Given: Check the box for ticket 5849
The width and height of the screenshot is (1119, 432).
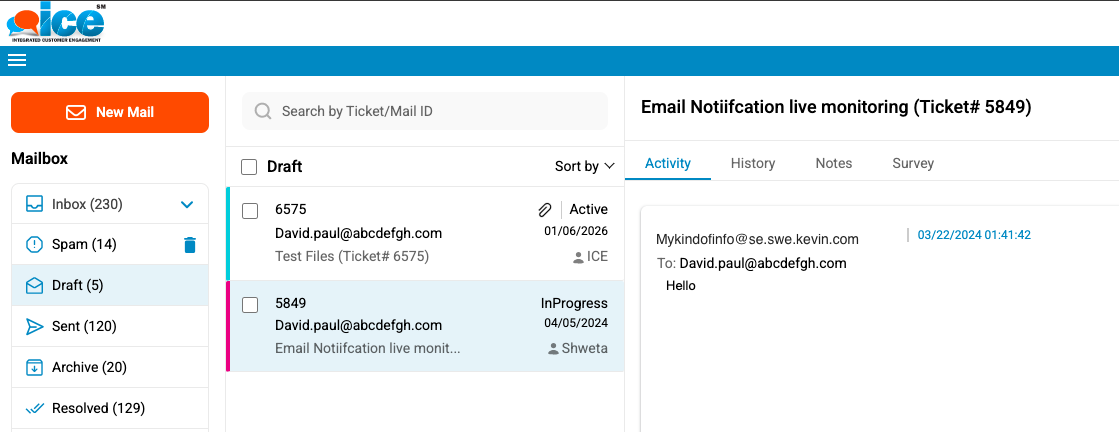Looking at the screenshot, I should click(251, 304).
